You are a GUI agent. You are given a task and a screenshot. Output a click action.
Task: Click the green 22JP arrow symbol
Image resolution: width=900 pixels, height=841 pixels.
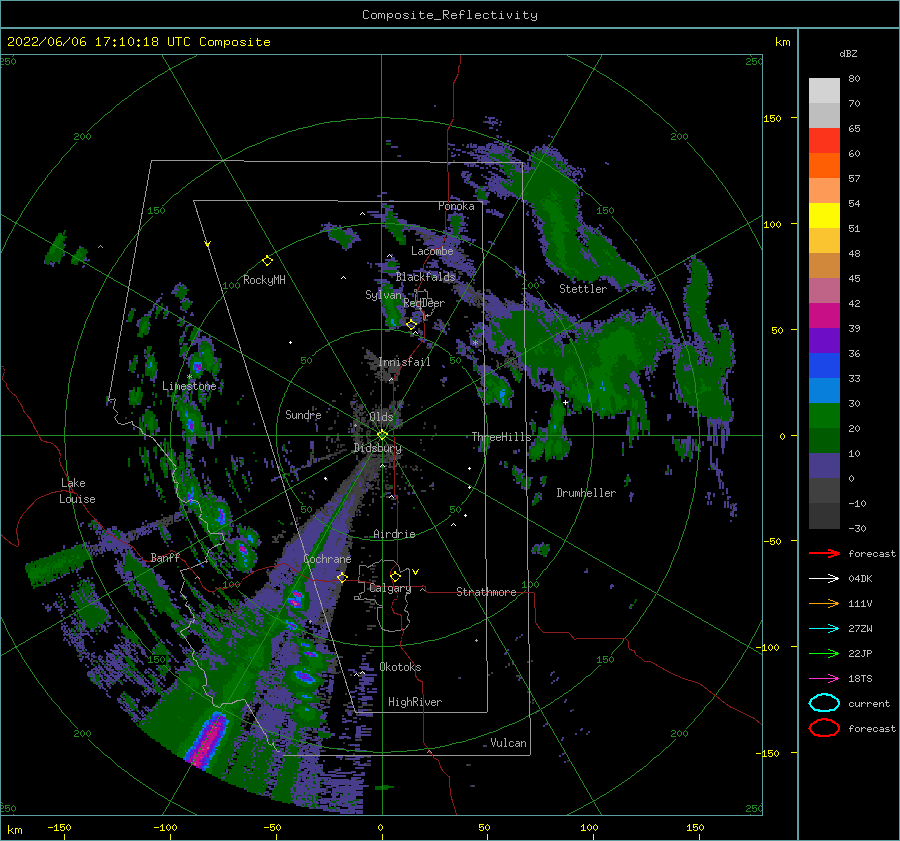coord(824,653)
